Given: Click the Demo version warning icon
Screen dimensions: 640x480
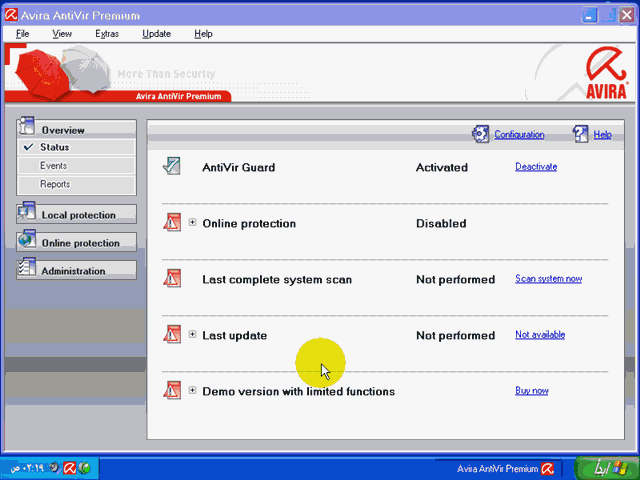Looking at the screenshot, I should tap(171, 391).
